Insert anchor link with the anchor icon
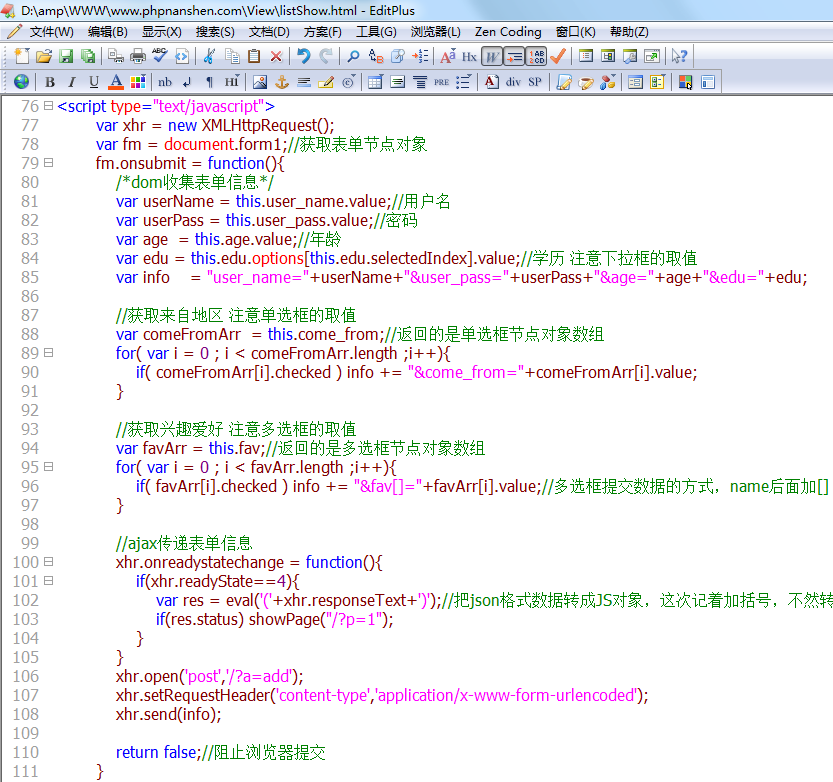 click(x=282, y=82)
